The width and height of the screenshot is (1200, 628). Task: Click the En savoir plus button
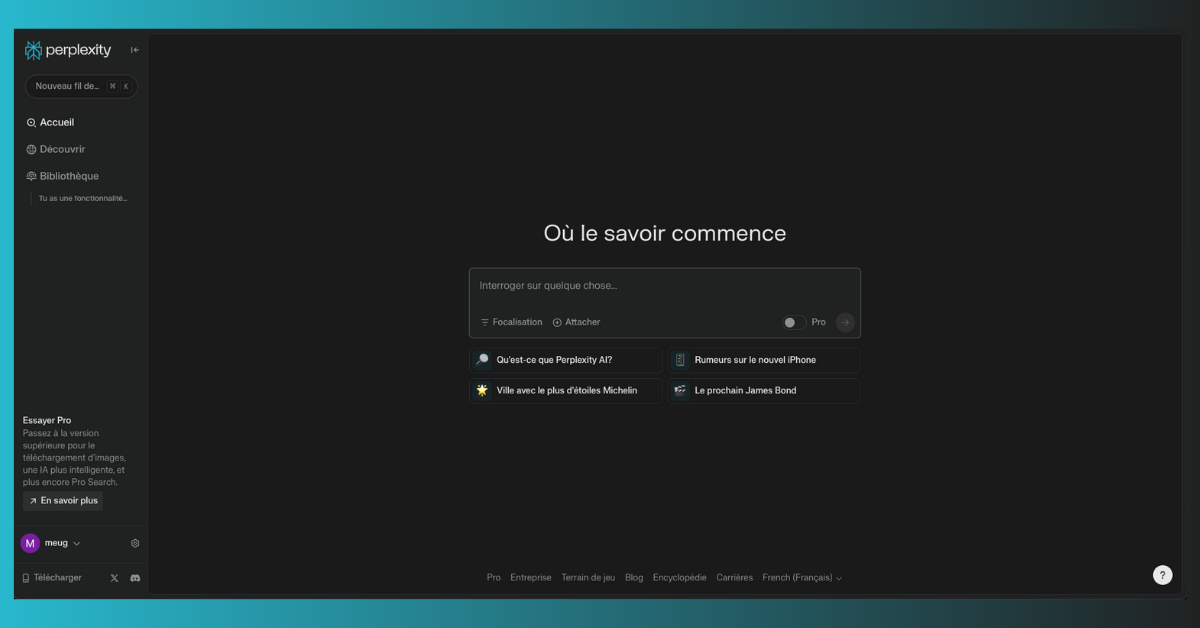(63, 501)
